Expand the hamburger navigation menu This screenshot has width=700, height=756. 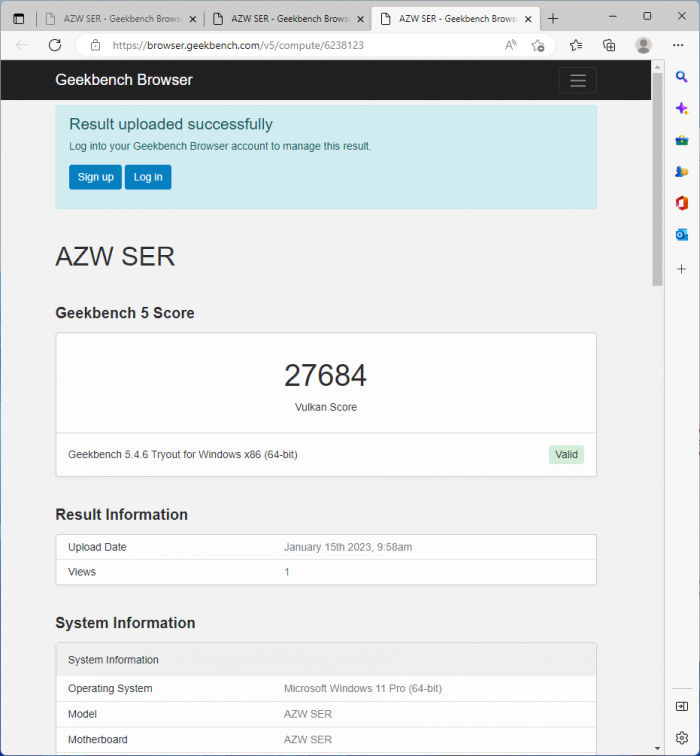click(578, 81)
